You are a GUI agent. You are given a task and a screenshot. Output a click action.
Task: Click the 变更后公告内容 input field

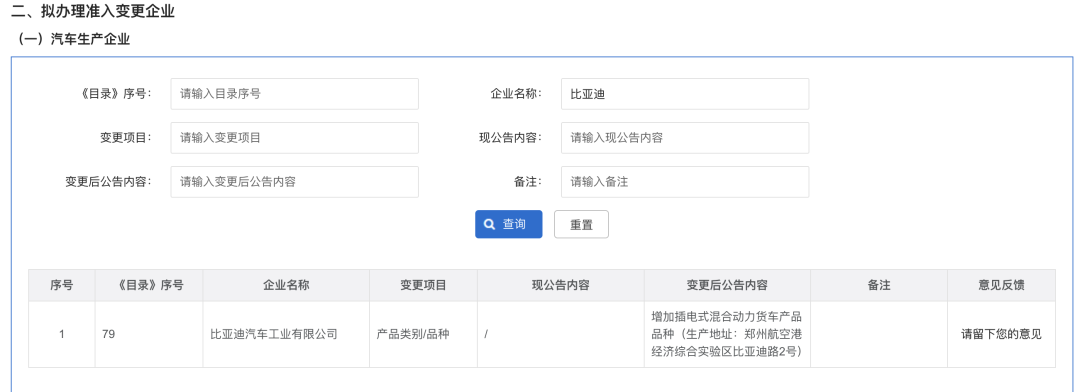295,182
